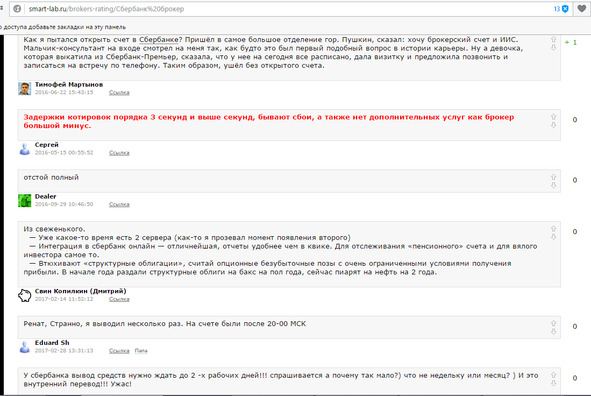Click the site info globe icon in address bar
This screenshot has height=396, width=591.
click(17, 9)
